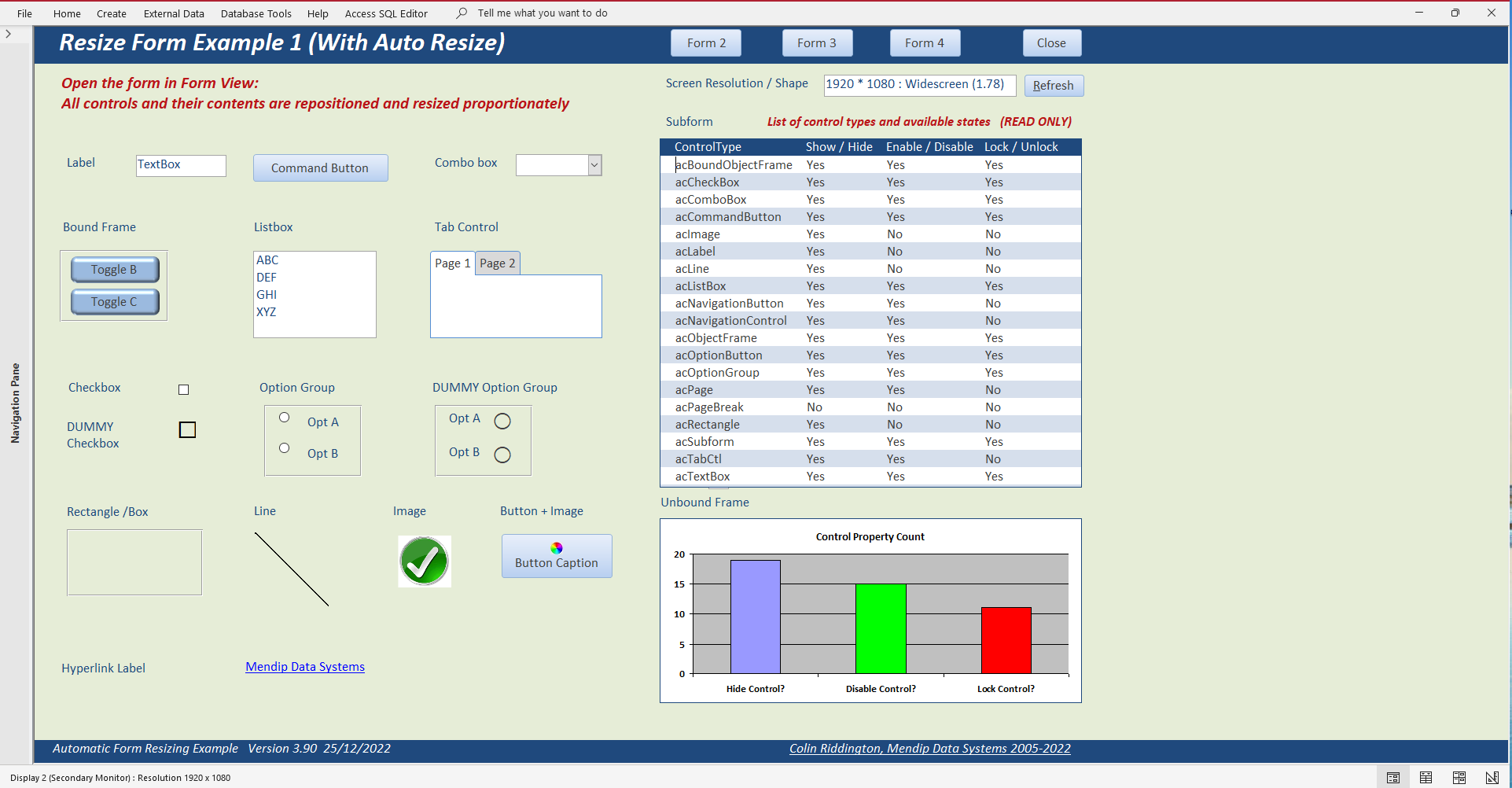The image size is (1512, 788).
Task: Select Opt A in the Option Group
Action: (x=285, y=418)
